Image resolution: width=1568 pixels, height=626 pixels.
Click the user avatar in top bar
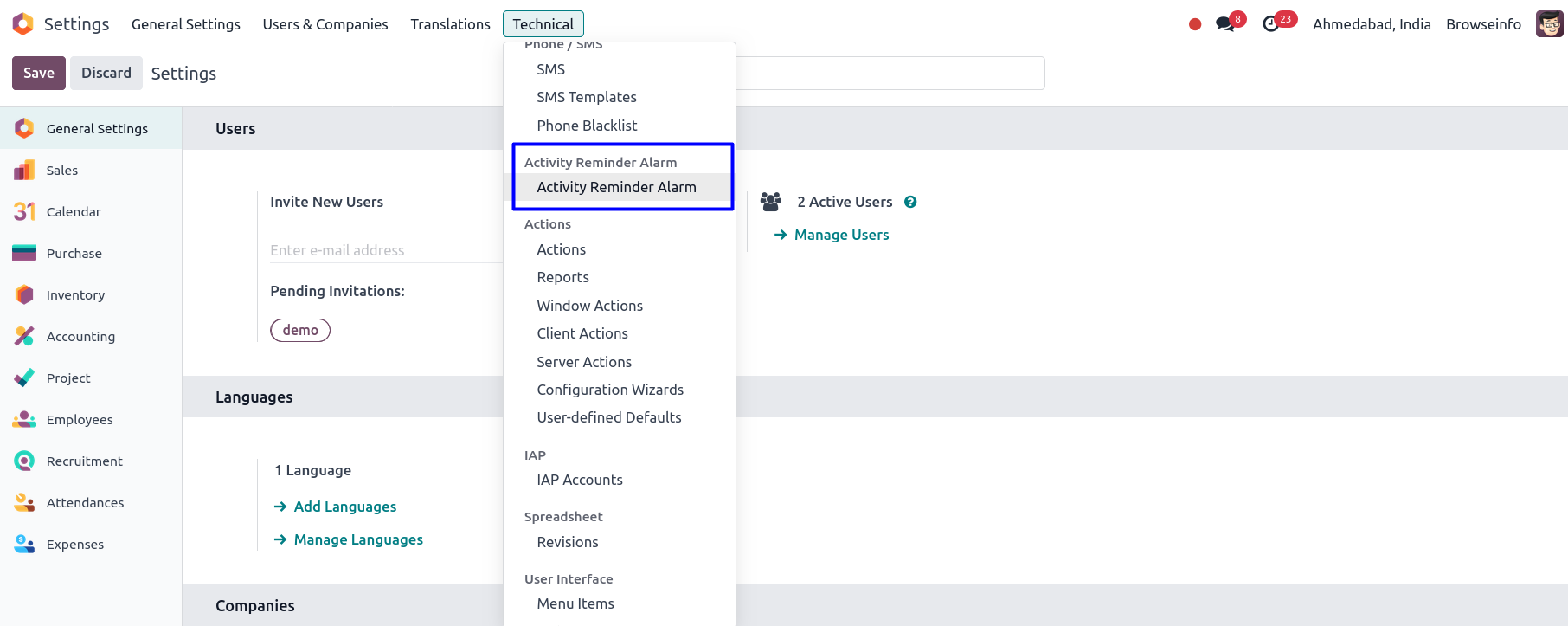(1549, 24)
